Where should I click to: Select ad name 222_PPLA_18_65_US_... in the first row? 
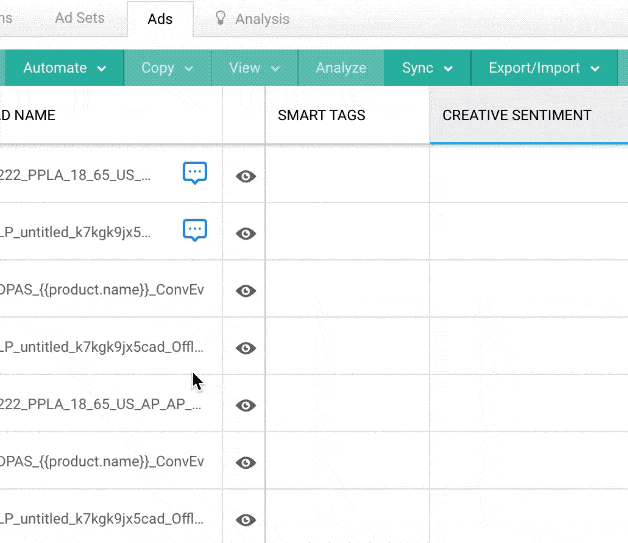coord(75,175)
